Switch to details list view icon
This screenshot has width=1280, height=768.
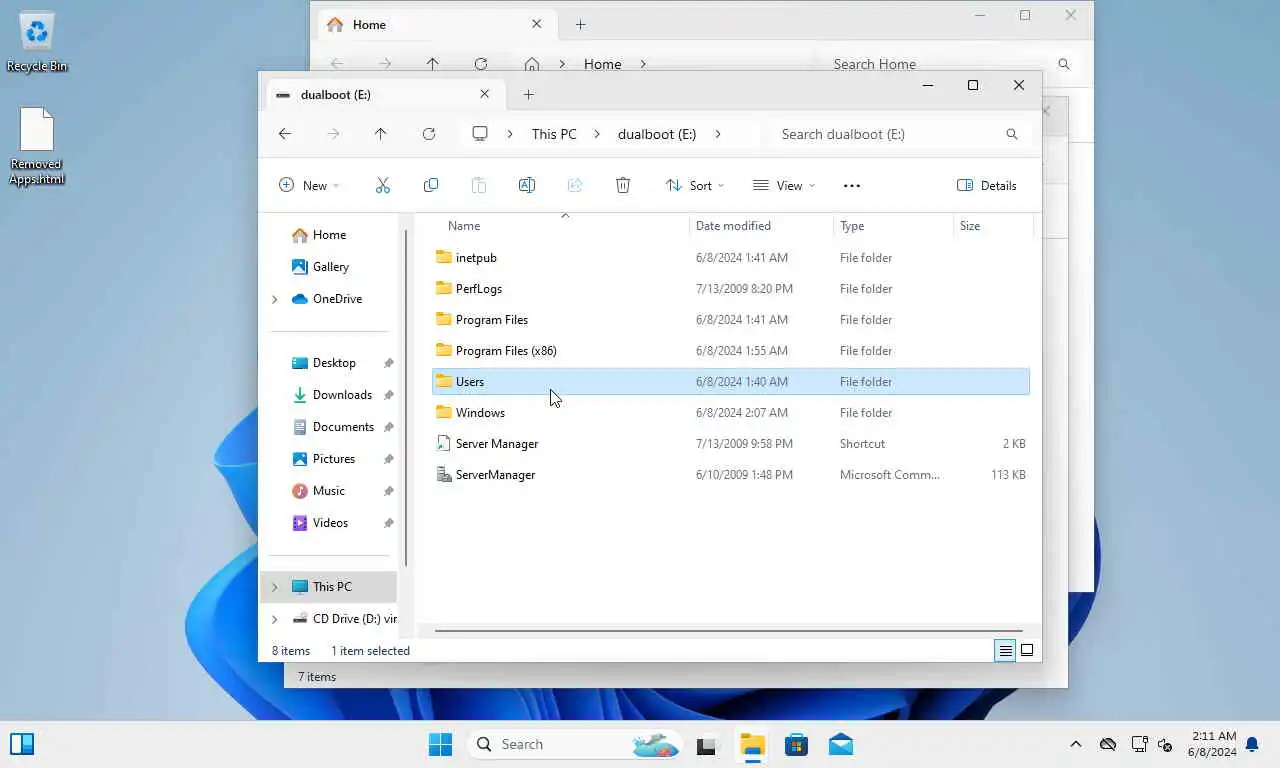[x=1005, y=651]
